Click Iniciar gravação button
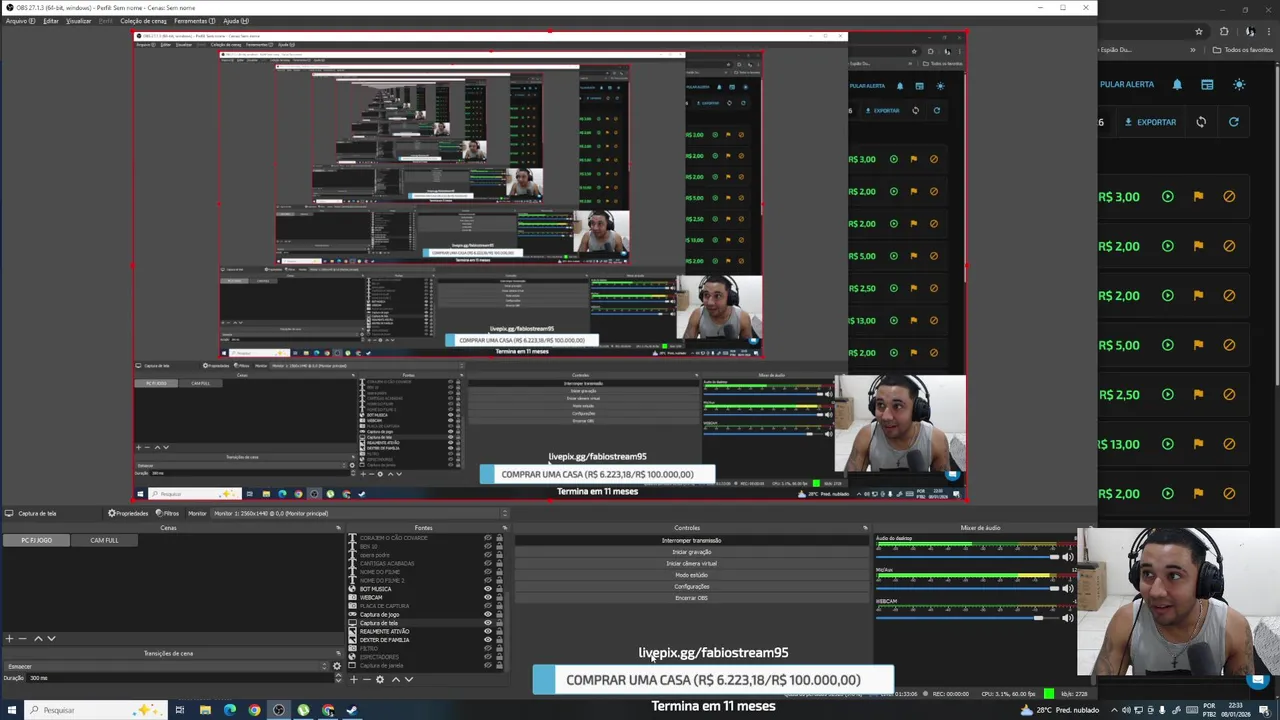The height and width of the screenshot is (720, 1280). click(691, 552)
